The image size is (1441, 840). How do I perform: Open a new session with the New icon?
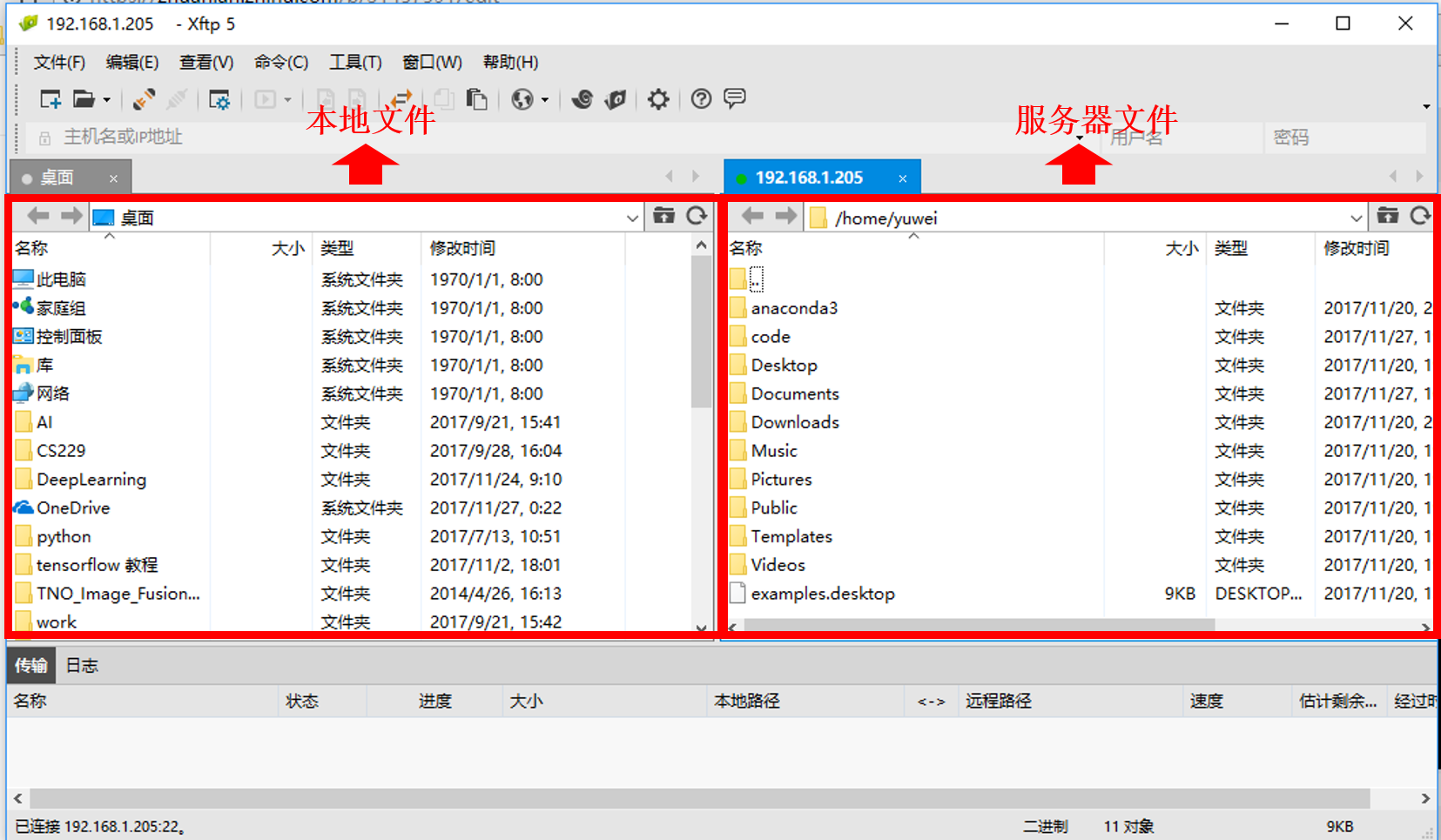(x=50, y=98)
